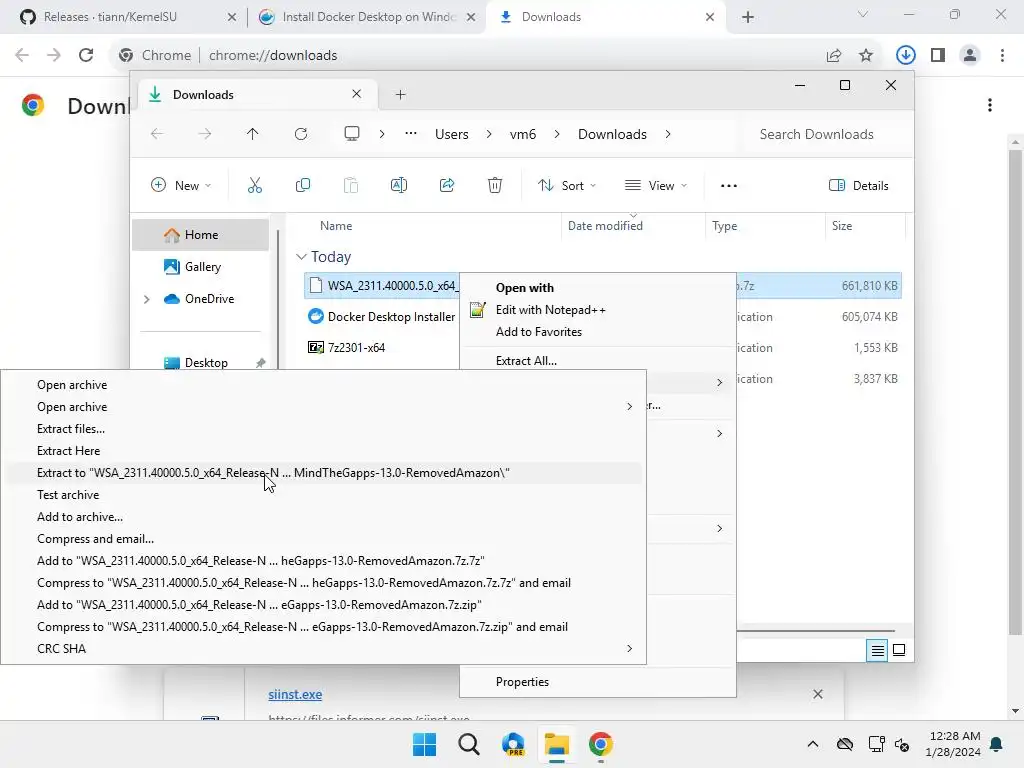Click the This PC monitor icon in address bar

click(x=351, y=134)
